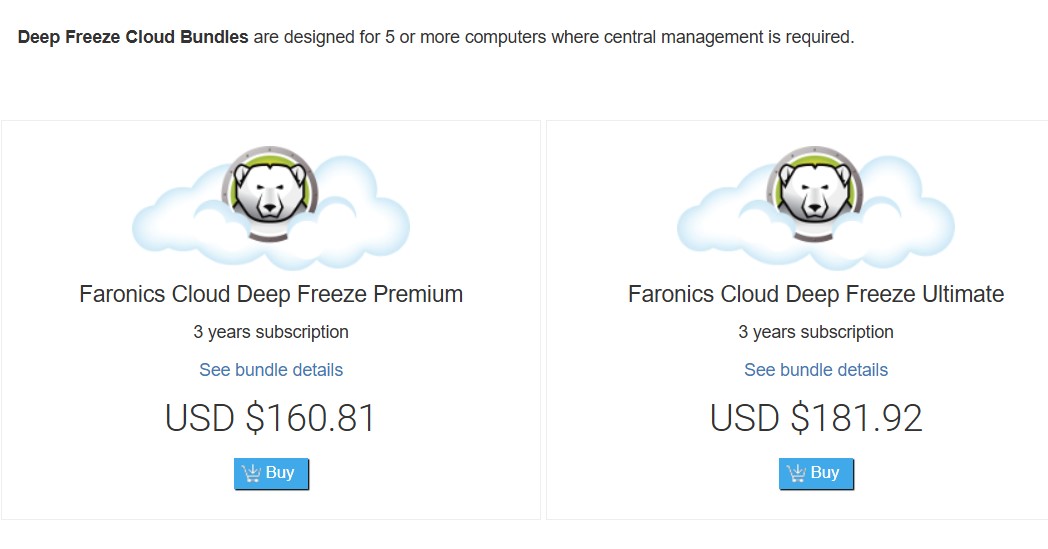Click the bold Deep Freeze Cloud Bundles text
The width and height of the screenshot is (1048, 549).
pos(133,38)
